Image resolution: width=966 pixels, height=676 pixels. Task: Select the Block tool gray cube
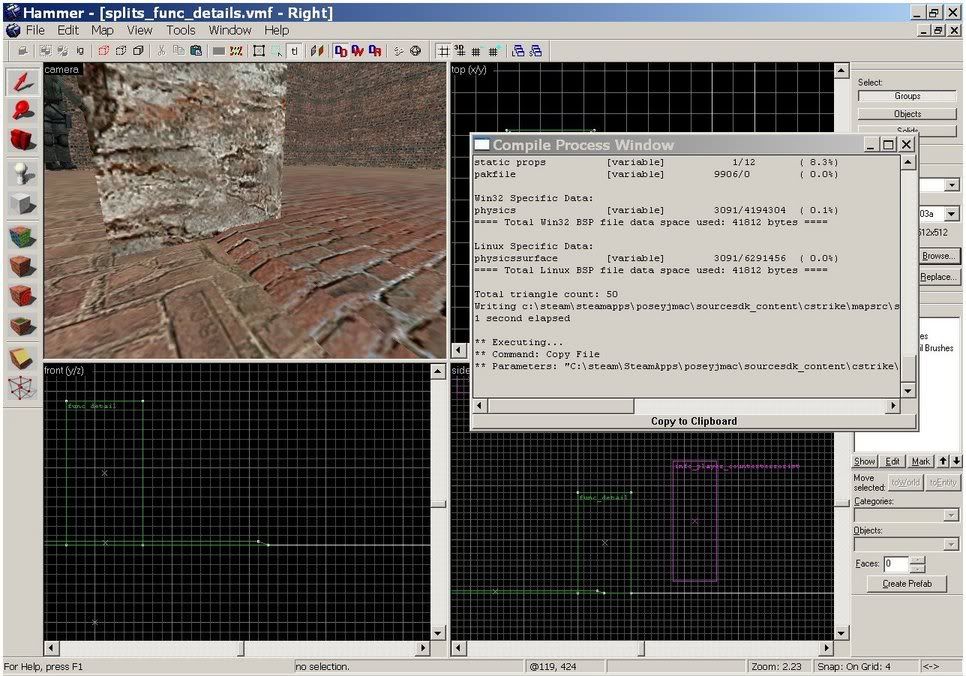[22, 204]
